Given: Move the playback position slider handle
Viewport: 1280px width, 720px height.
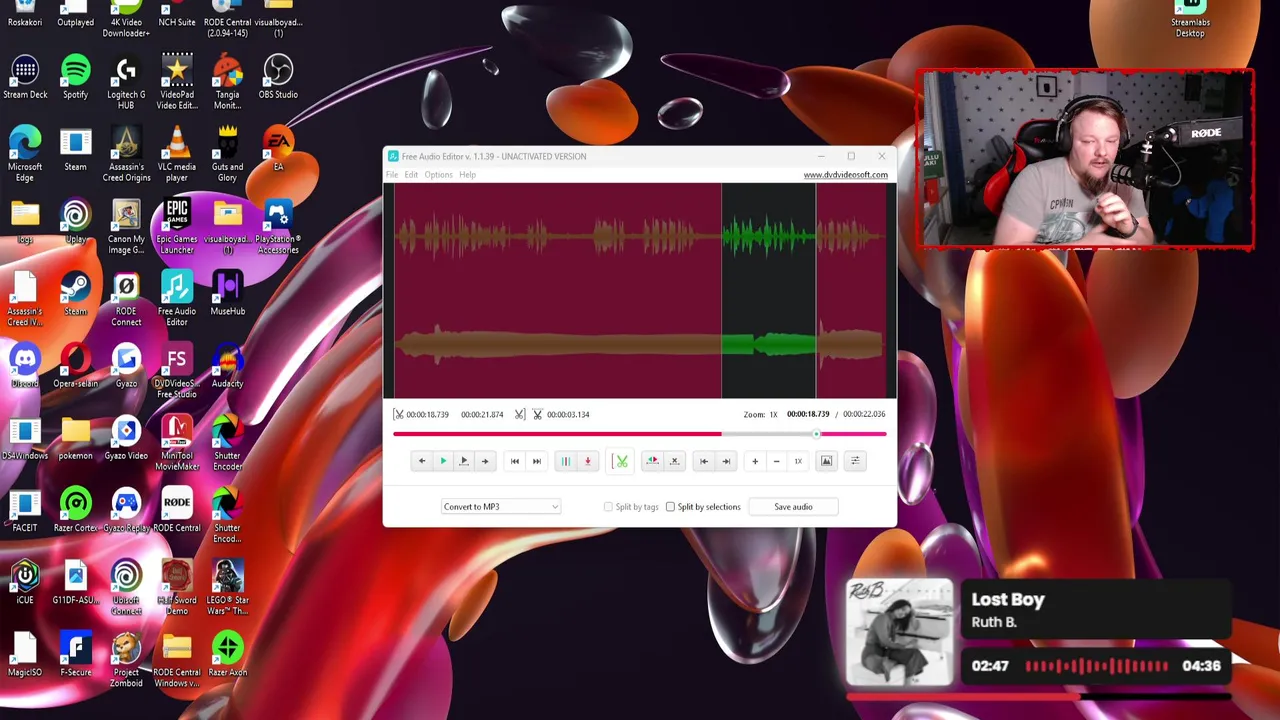Looking at the screenshot, I should pyautogui.click(x=816, y=434).
